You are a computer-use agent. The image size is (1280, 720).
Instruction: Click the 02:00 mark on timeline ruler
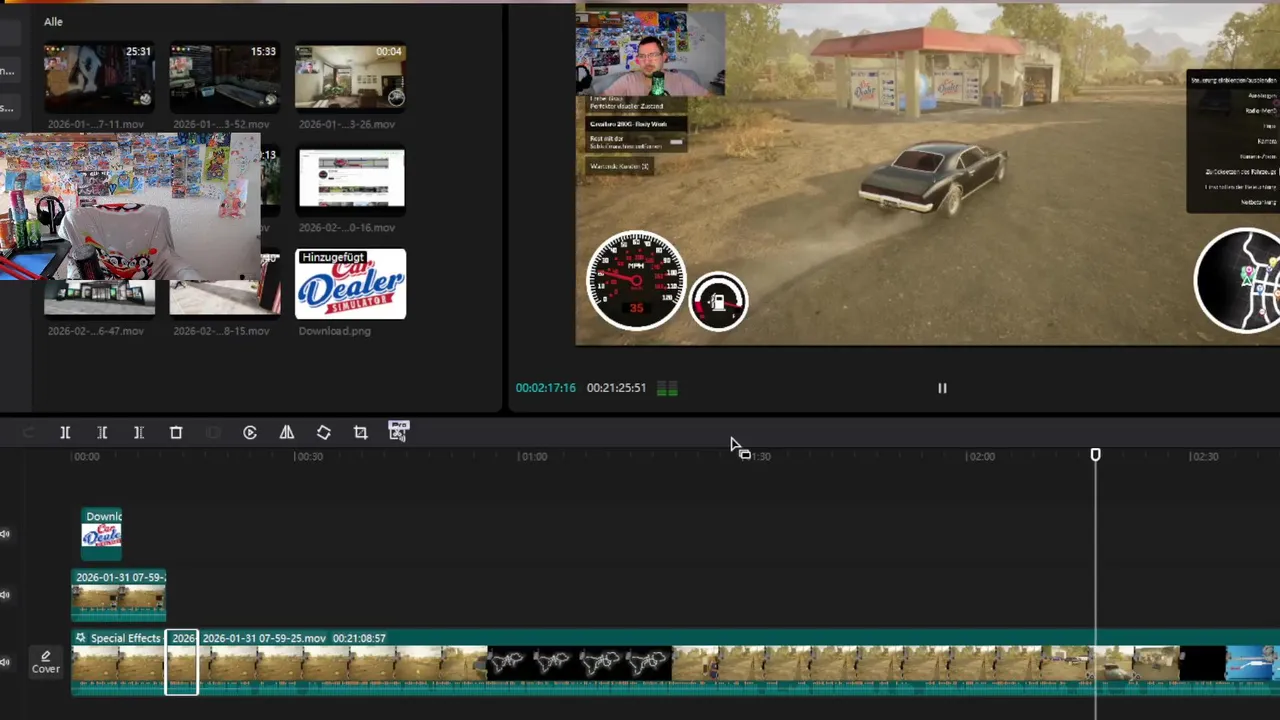tap(980, 456)
